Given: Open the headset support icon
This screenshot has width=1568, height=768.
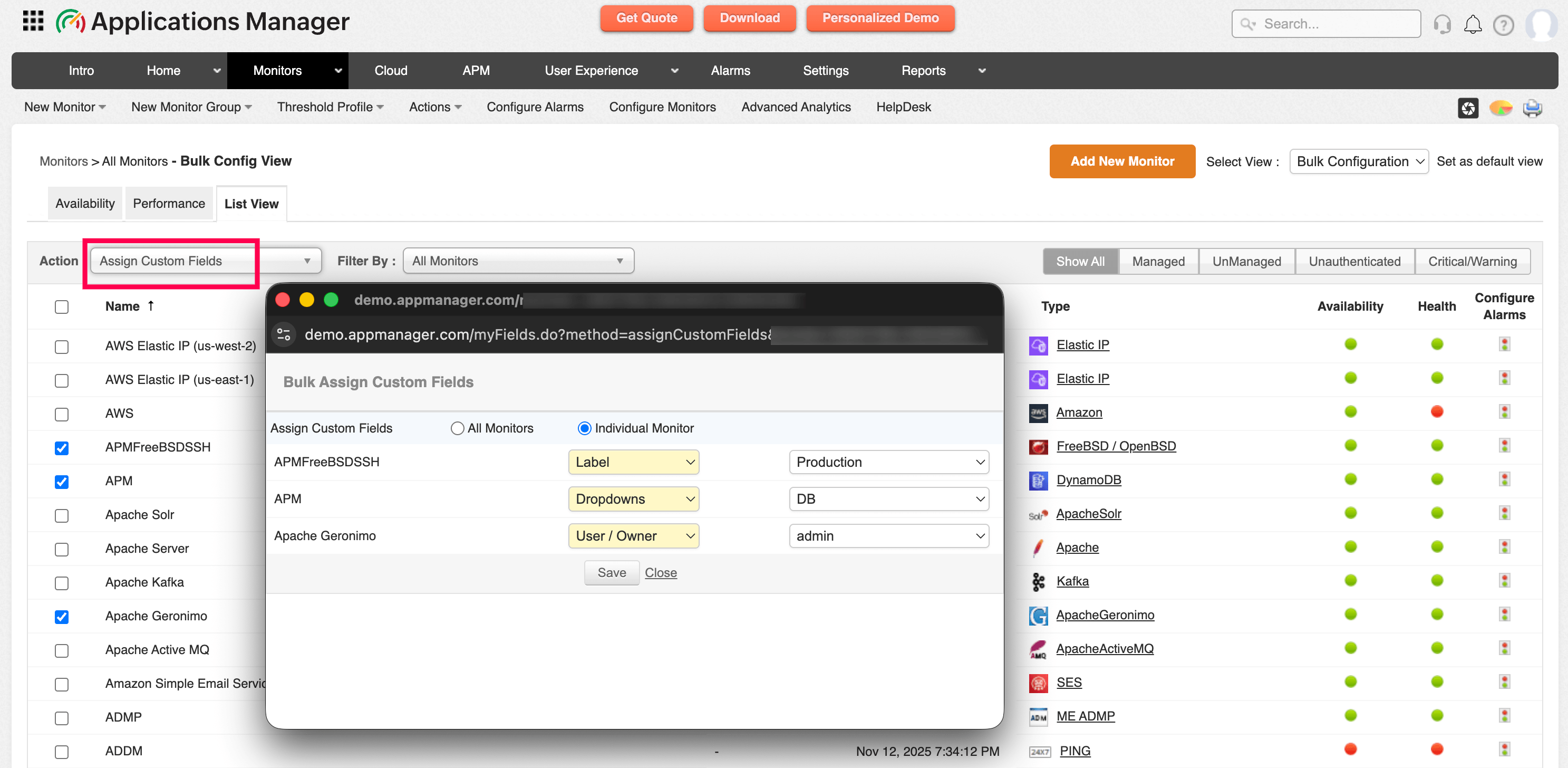Looking at the screenshot, I should 1442,24.
